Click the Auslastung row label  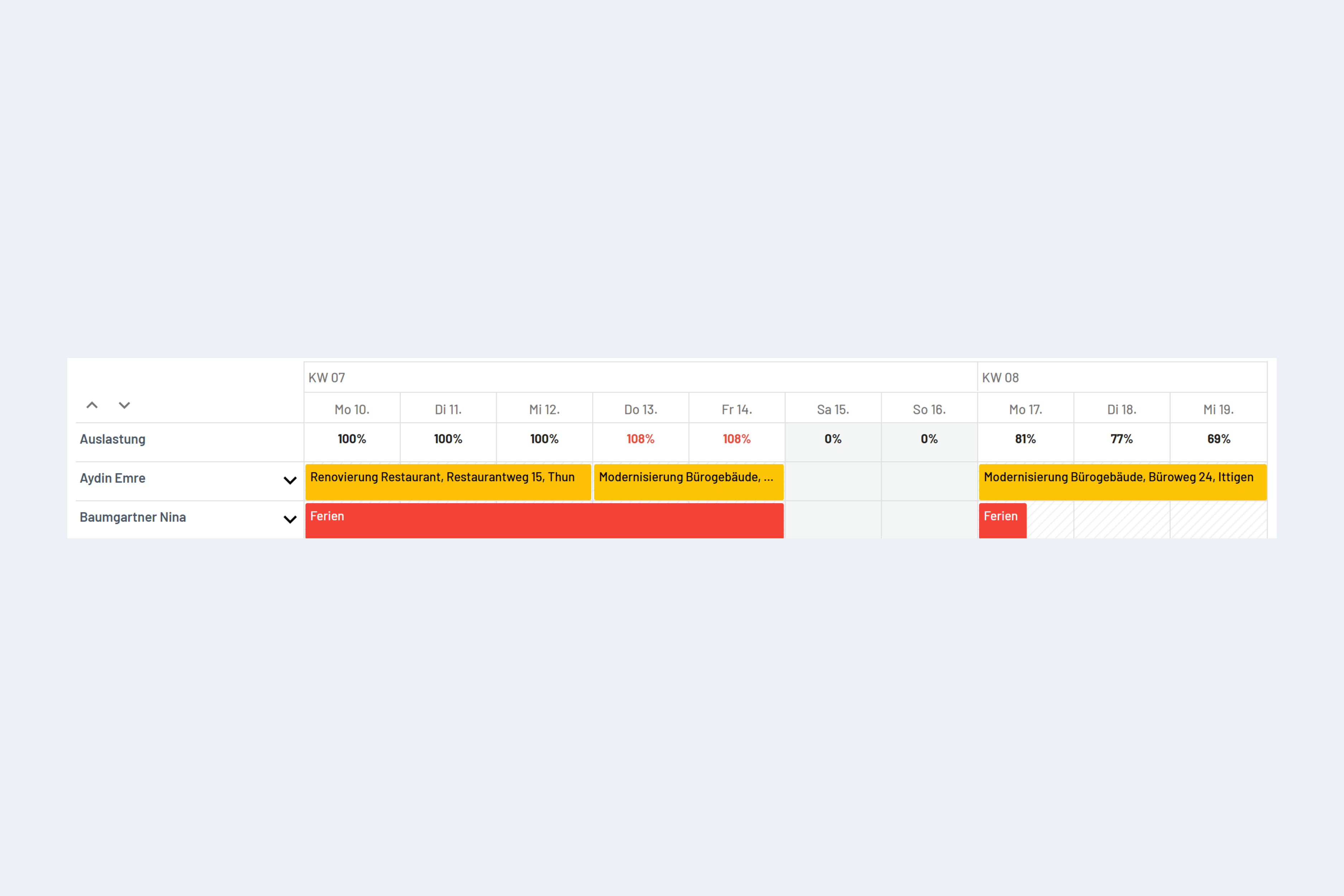click(112, 439)
